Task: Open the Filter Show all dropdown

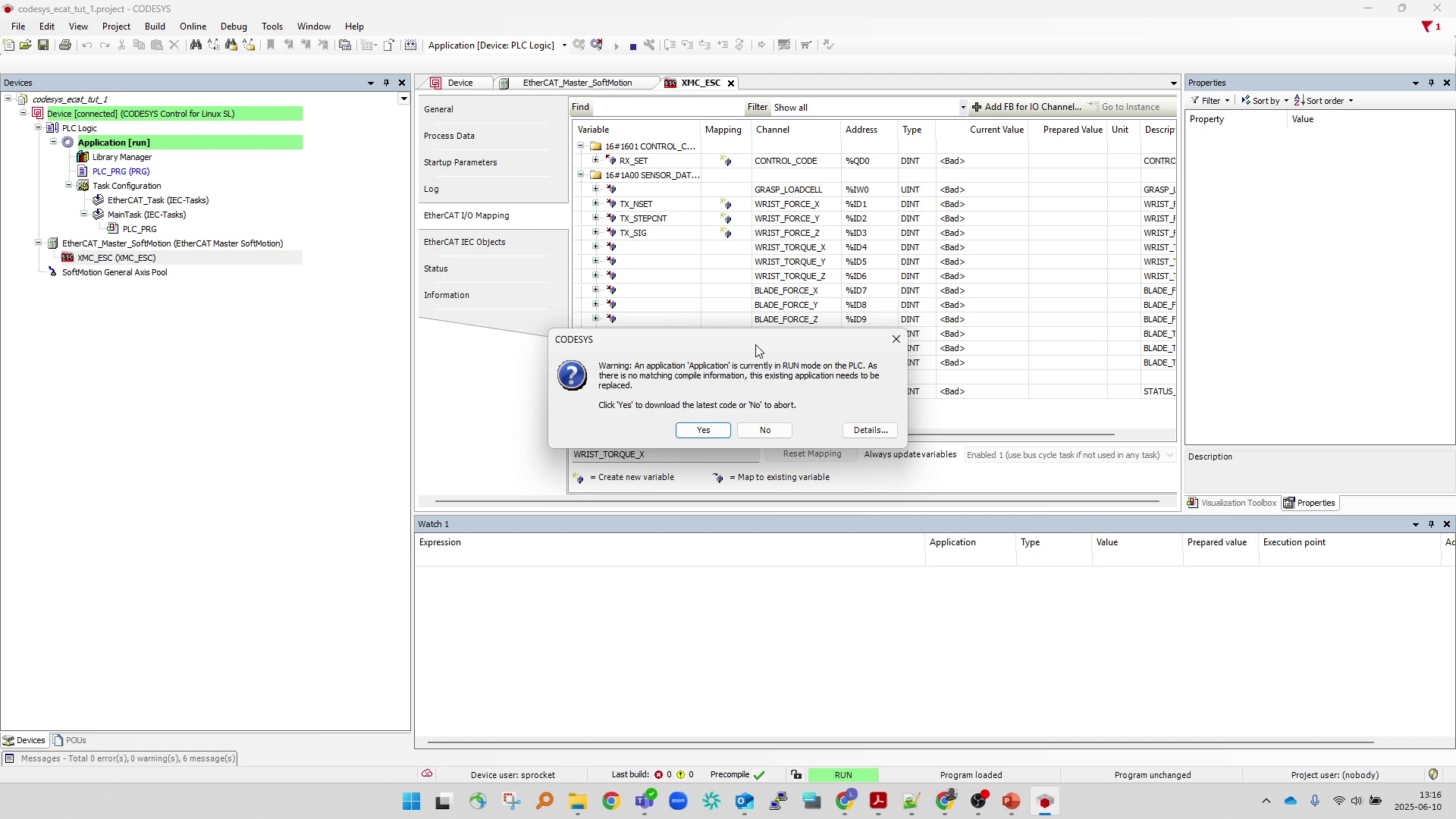Action: click(x=963, y=108)
